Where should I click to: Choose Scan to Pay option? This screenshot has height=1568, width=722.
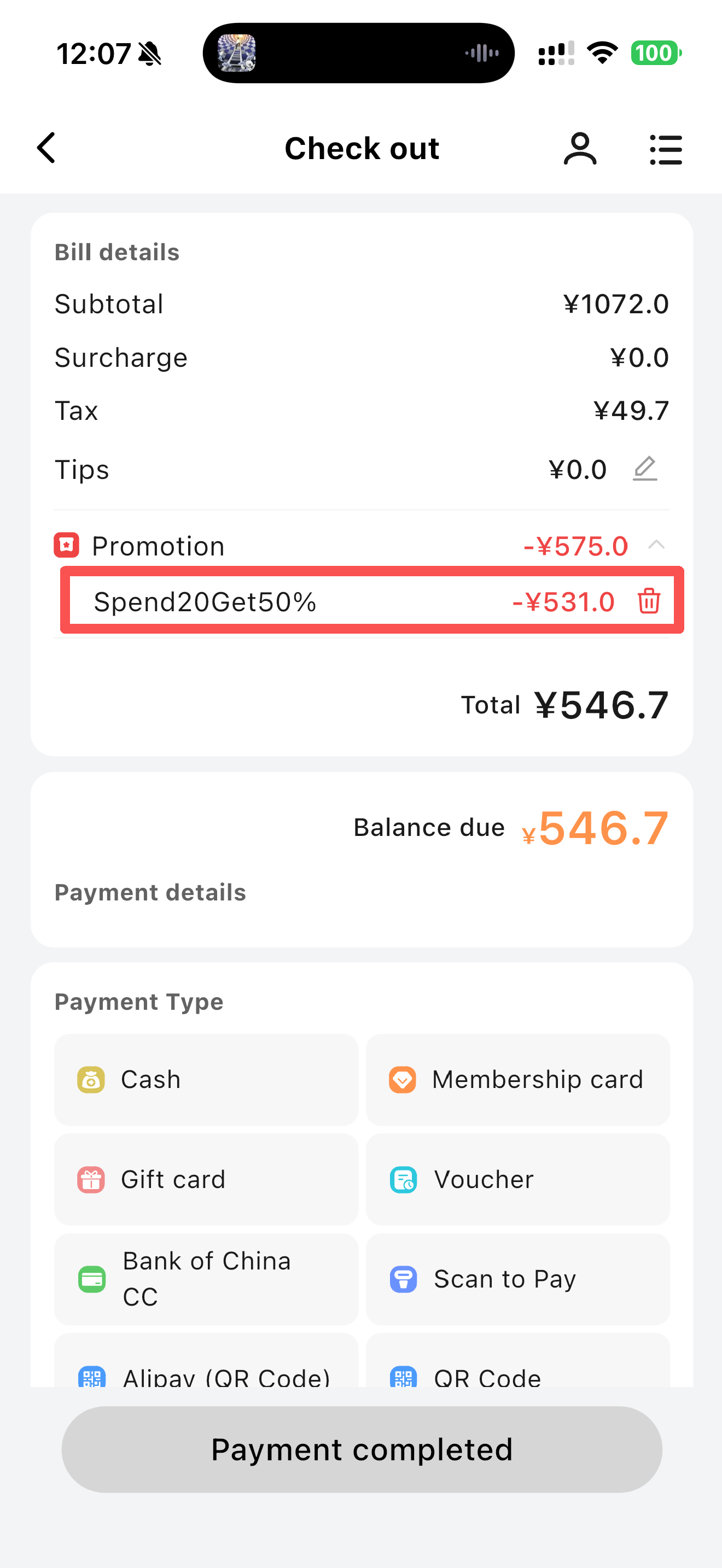coord(517,1279)
